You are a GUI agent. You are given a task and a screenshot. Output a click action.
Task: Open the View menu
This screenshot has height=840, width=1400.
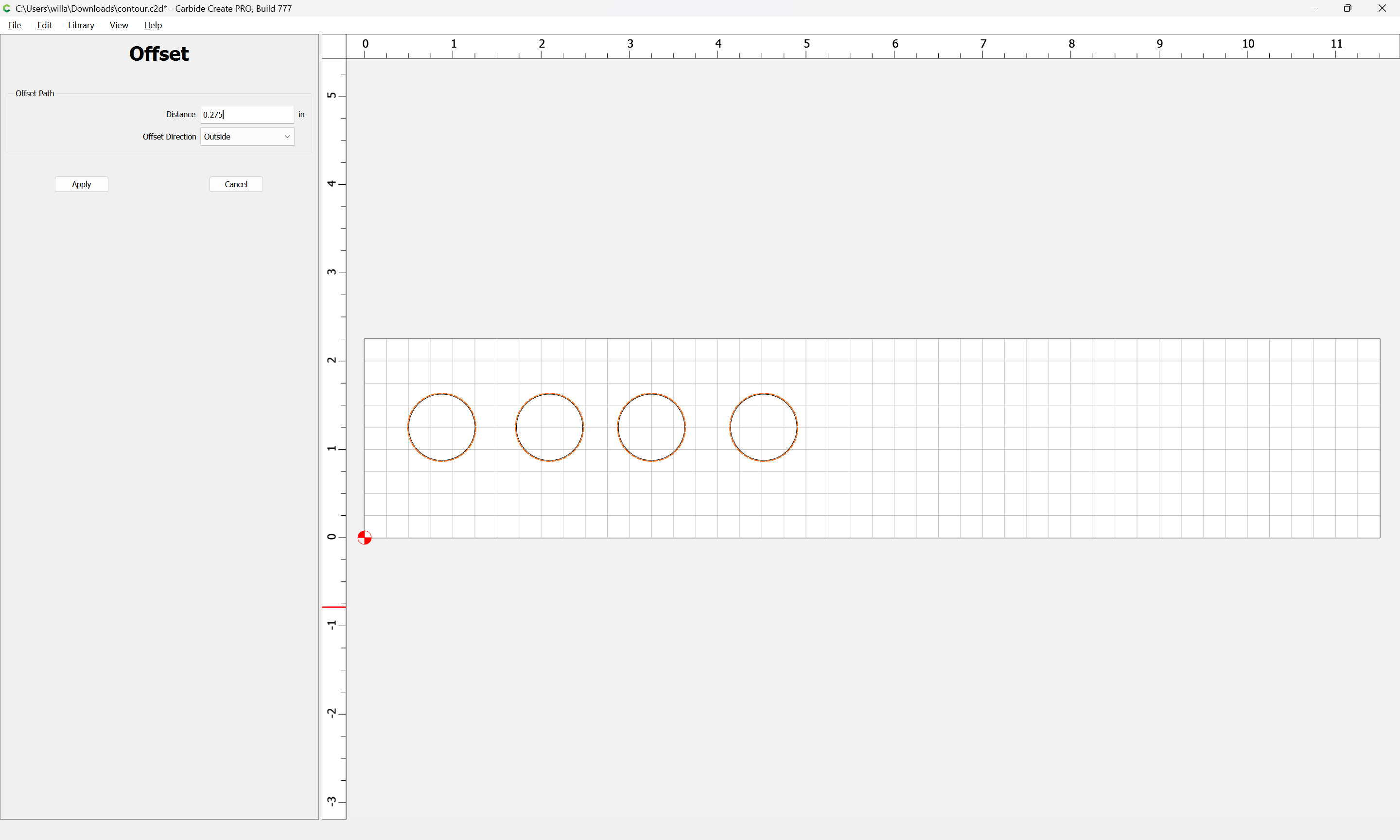pos(119,25)
